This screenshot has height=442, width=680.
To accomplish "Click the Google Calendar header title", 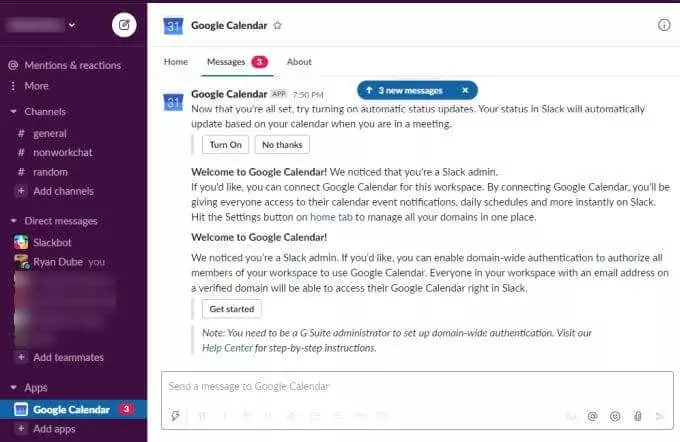I will tap(229, 26).
